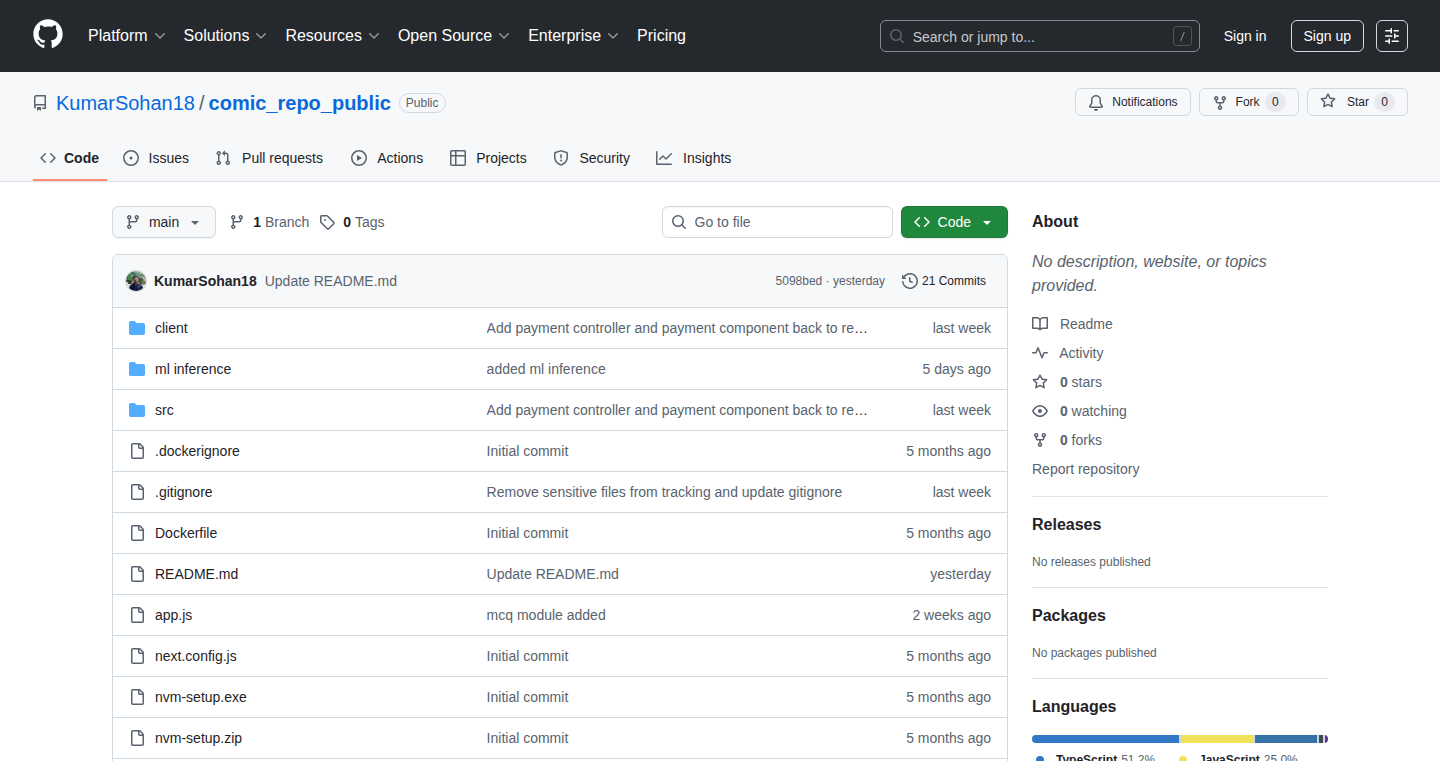The width and height of the screenshot is (1440, 761).
Task: Open the Pricing link
Action: pos(661,36)
